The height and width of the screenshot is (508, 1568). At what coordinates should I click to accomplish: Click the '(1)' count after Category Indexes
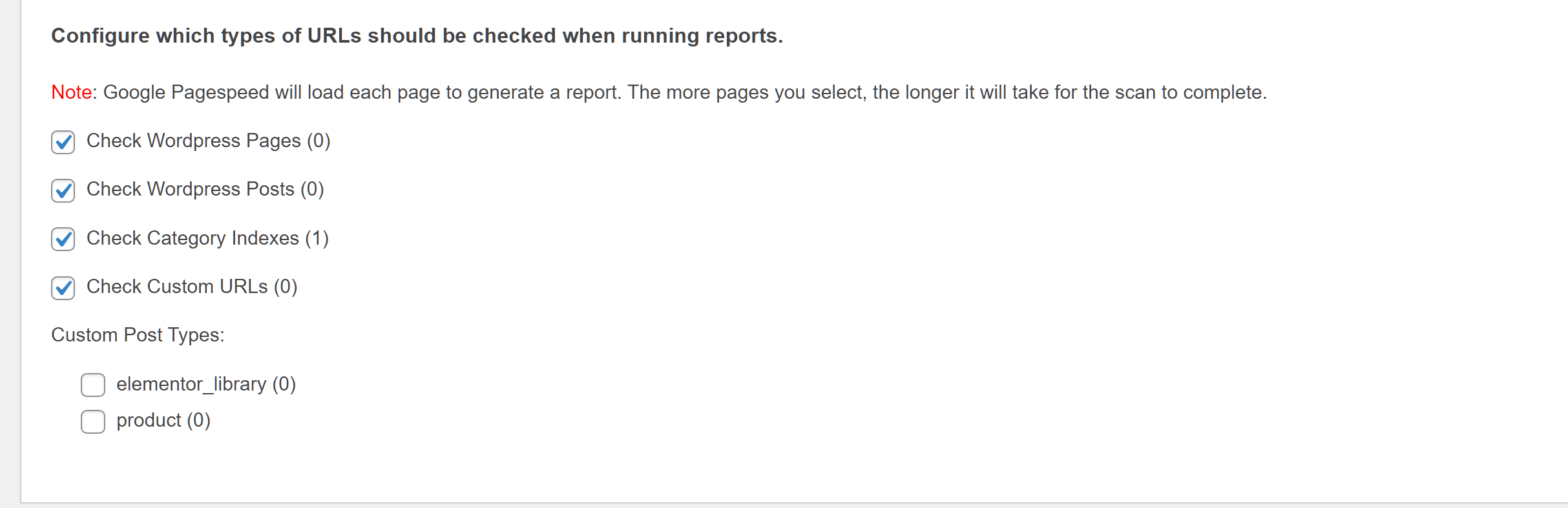point(317,238)
